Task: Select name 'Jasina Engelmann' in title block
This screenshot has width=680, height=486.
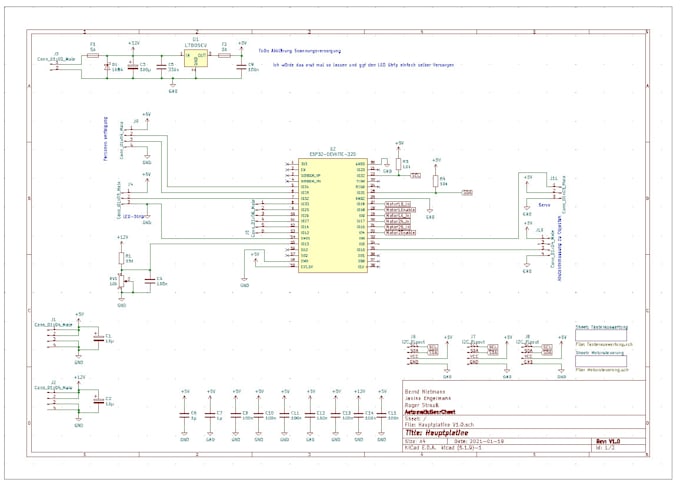Action: (x=428, y=398)
